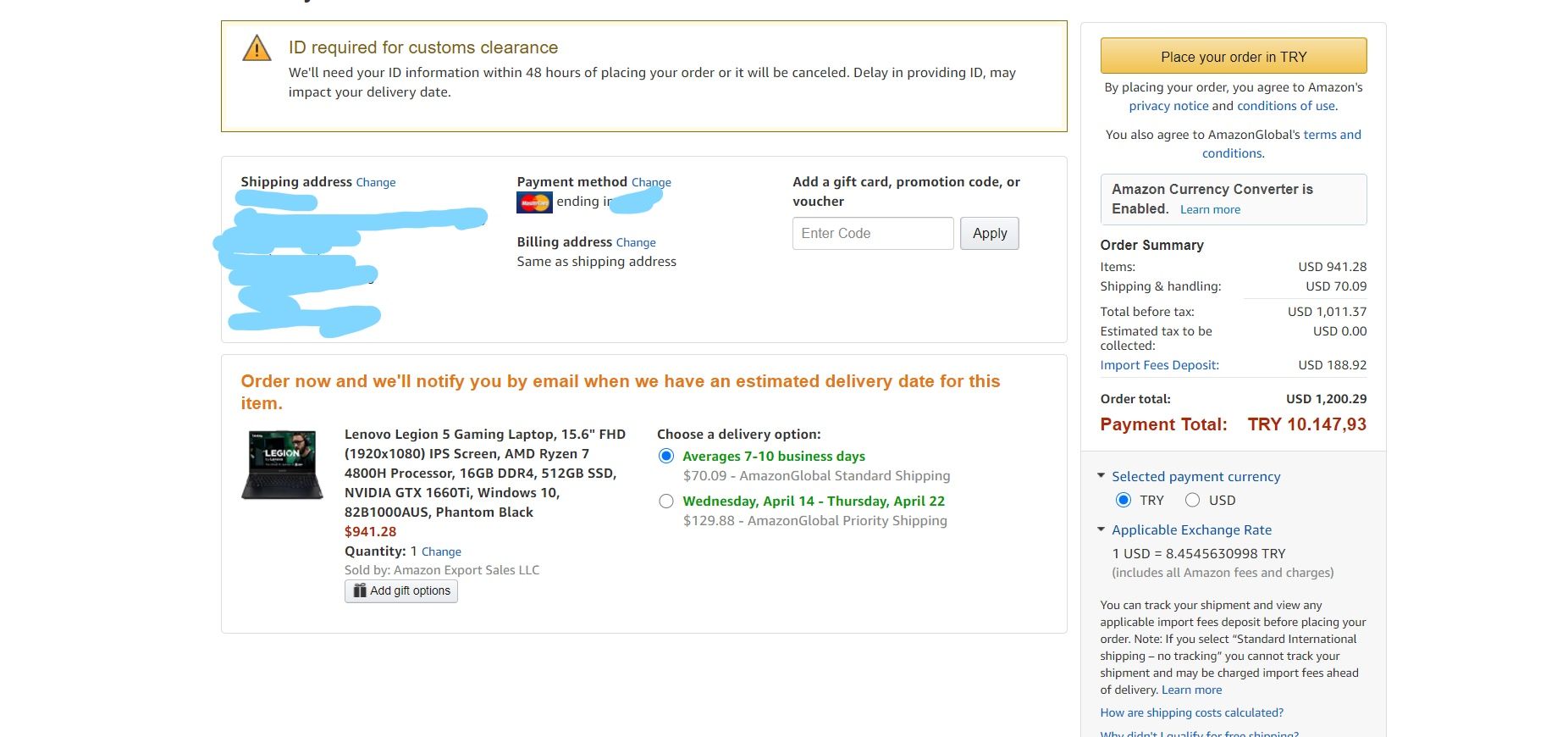Focus the Enter Code input field
Viewport: 1568px width, 737px height.
tap(872, 234)
